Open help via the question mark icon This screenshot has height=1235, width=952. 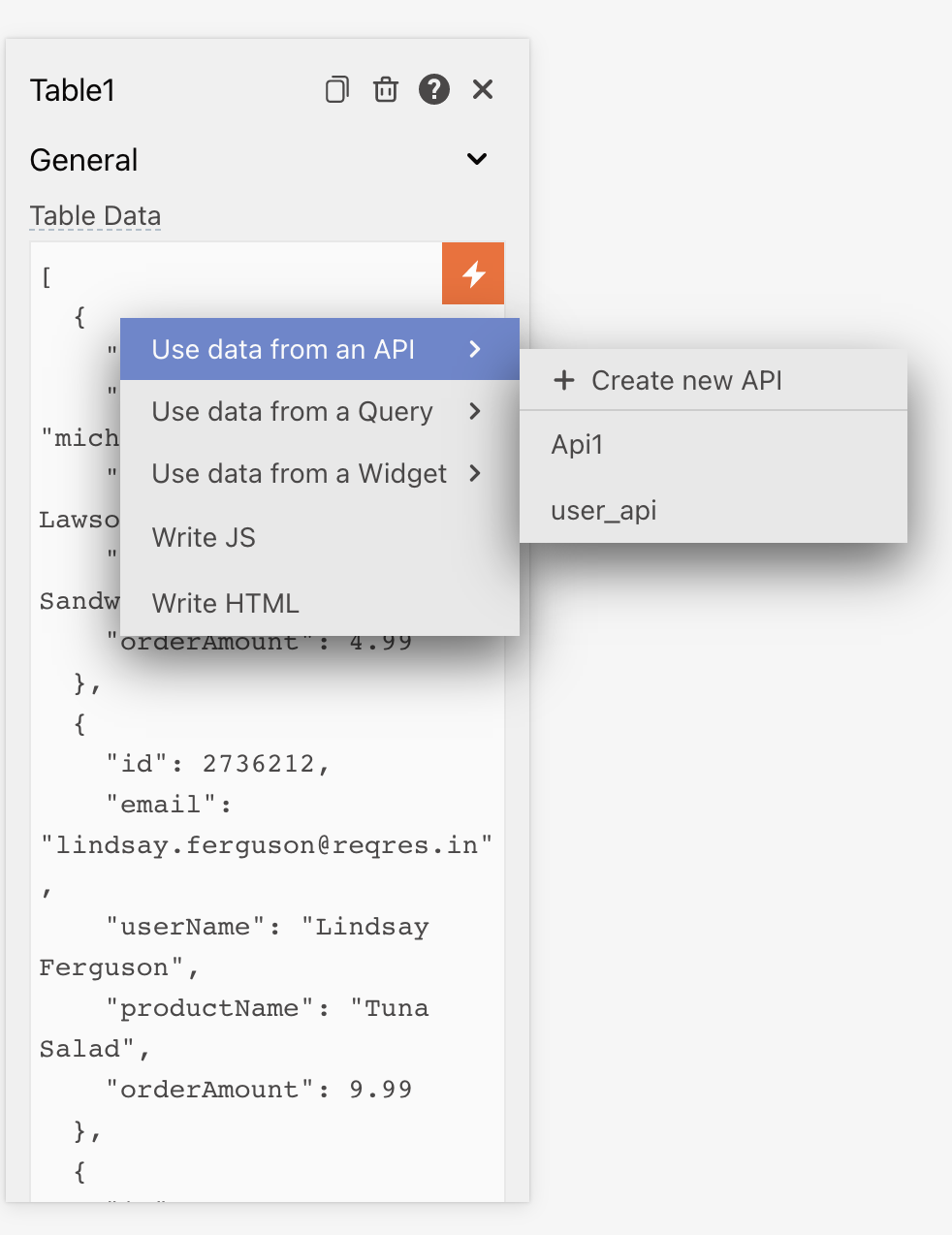click(434, 89)
